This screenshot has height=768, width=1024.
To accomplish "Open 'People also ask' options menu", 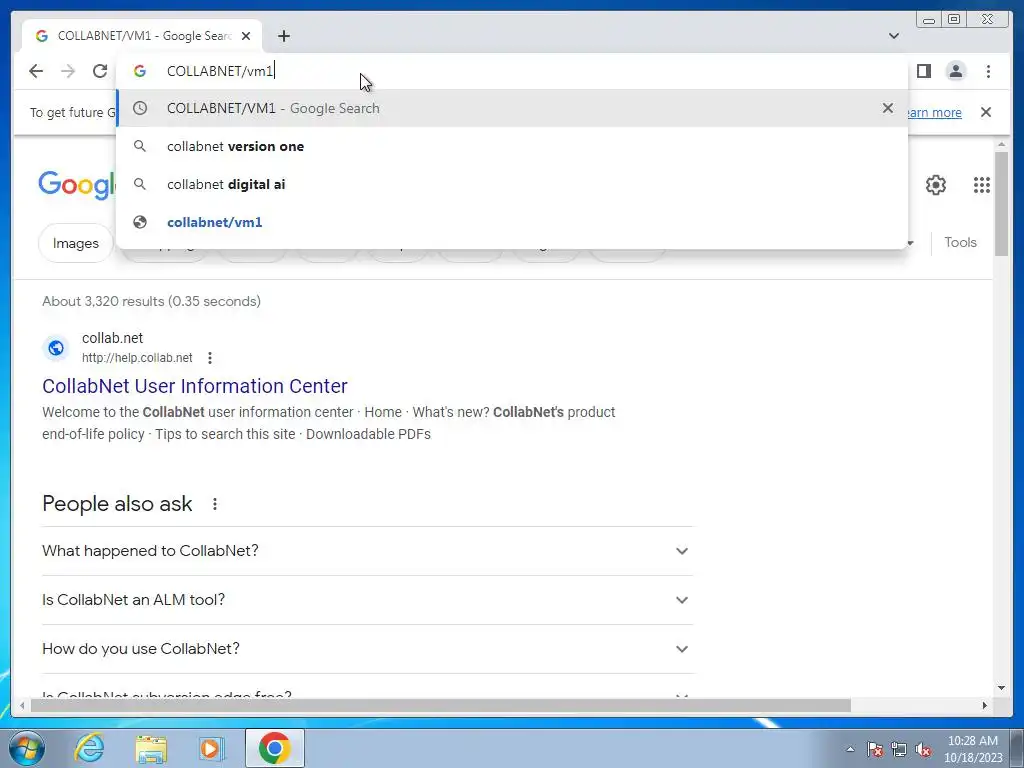I will (x=215, y=504).
